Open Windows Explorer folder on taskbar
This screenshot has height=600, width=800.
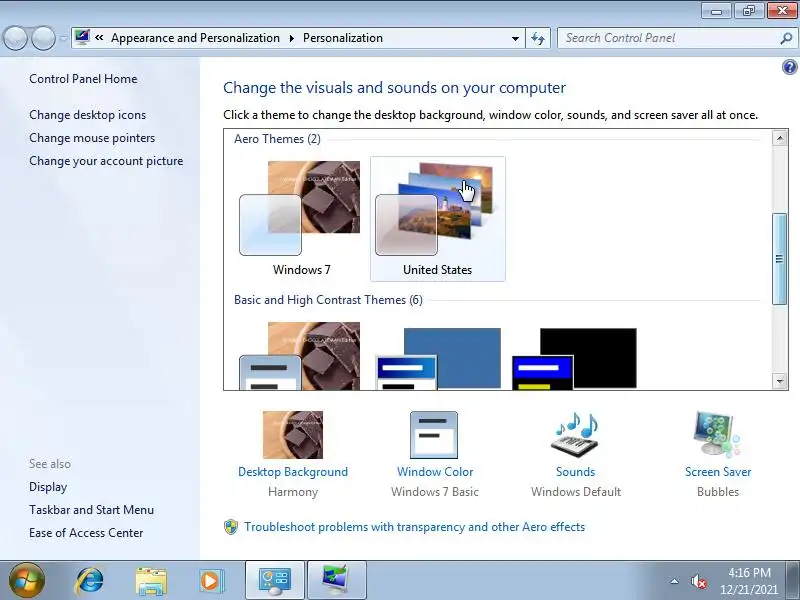[151, 581]
